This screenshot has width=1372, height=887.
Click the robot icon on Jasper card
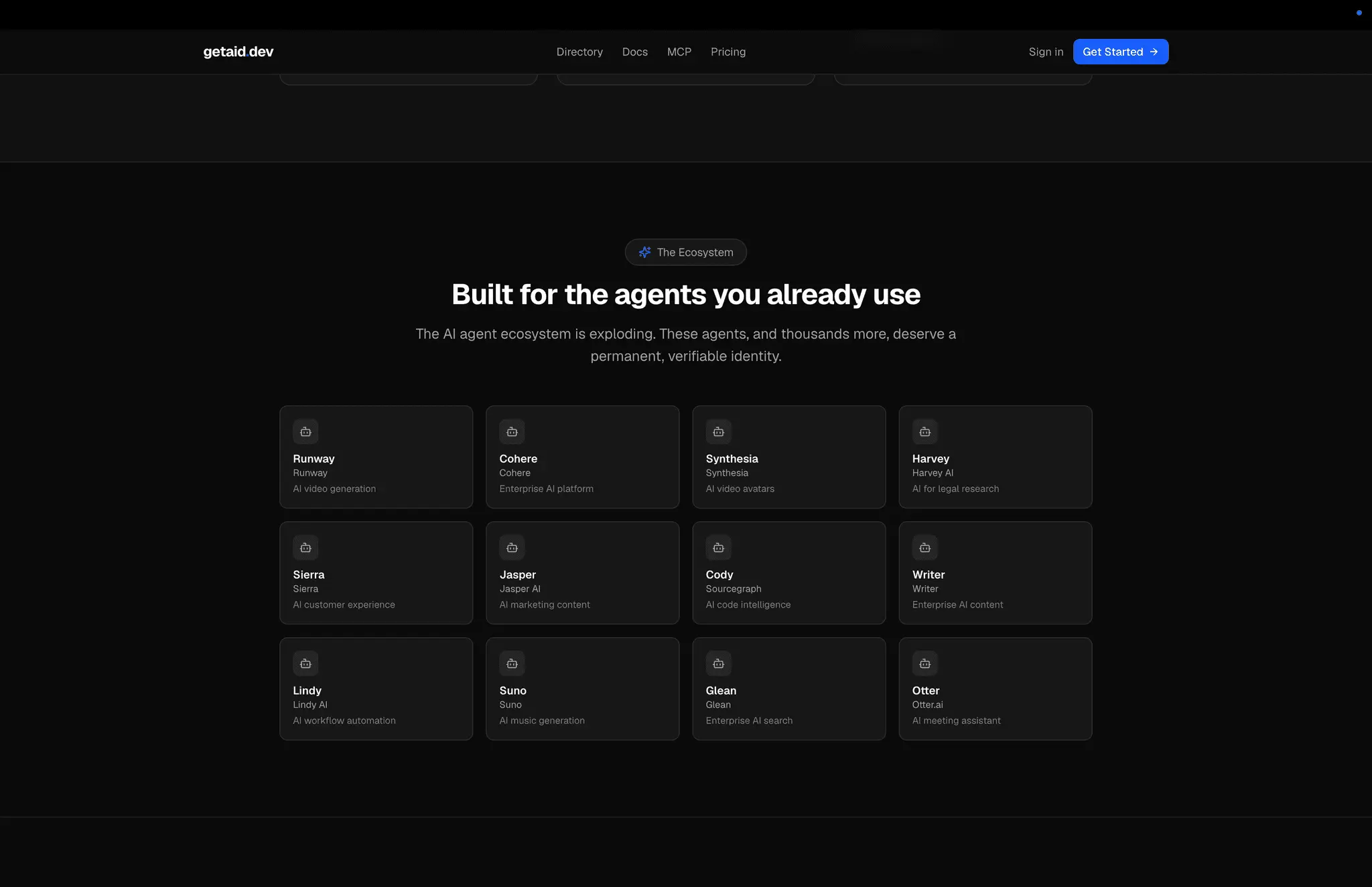tap(512, 547)
